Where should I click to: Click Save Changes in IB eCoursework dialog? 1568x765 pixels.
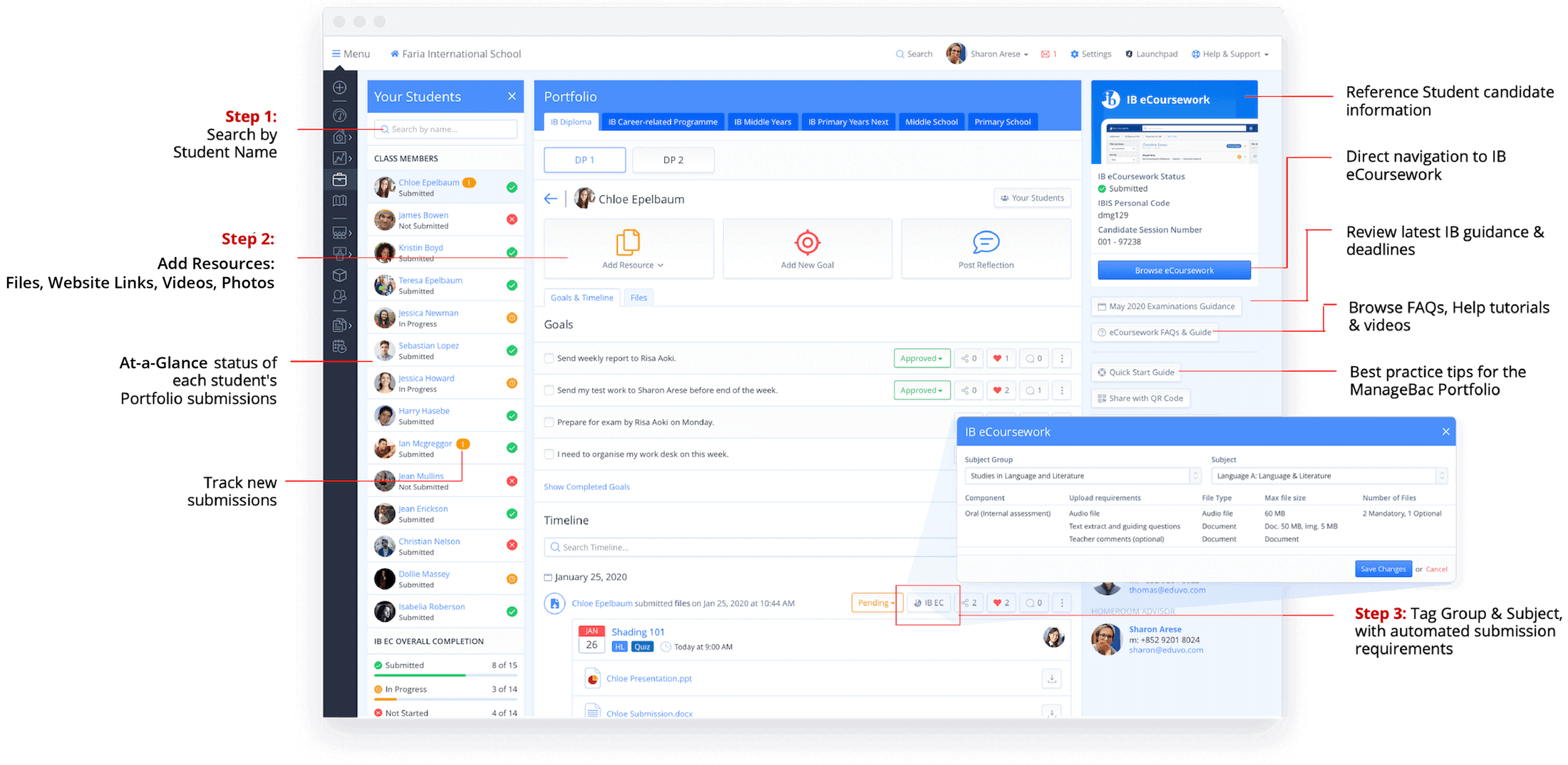1383,569
